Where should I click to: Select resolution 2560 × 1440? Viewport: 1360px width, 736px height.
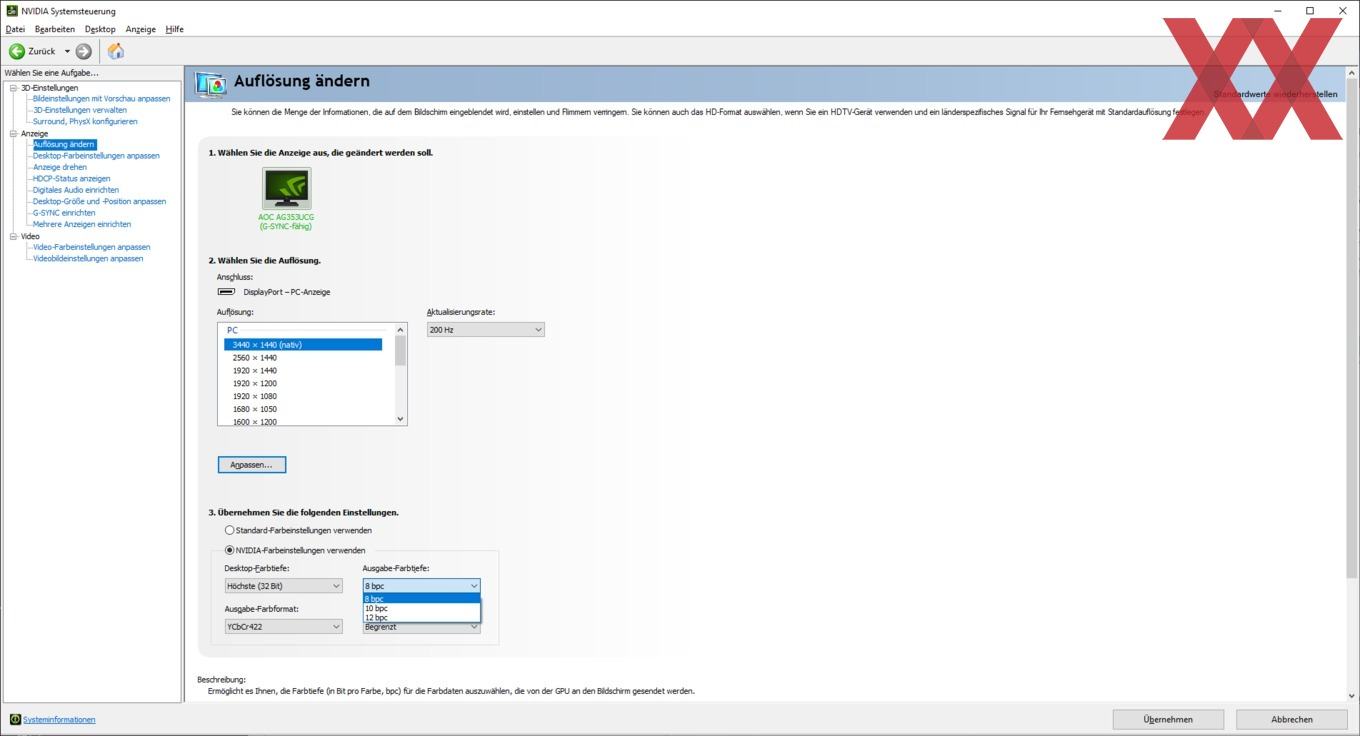pyautogui.click(x=255, y=357)
